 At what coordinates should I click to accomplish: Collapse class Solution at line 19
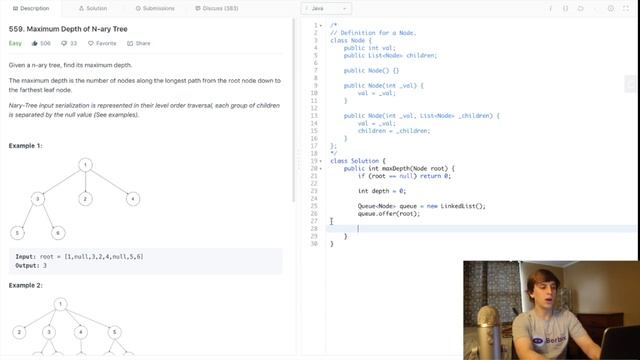point(321,161)
